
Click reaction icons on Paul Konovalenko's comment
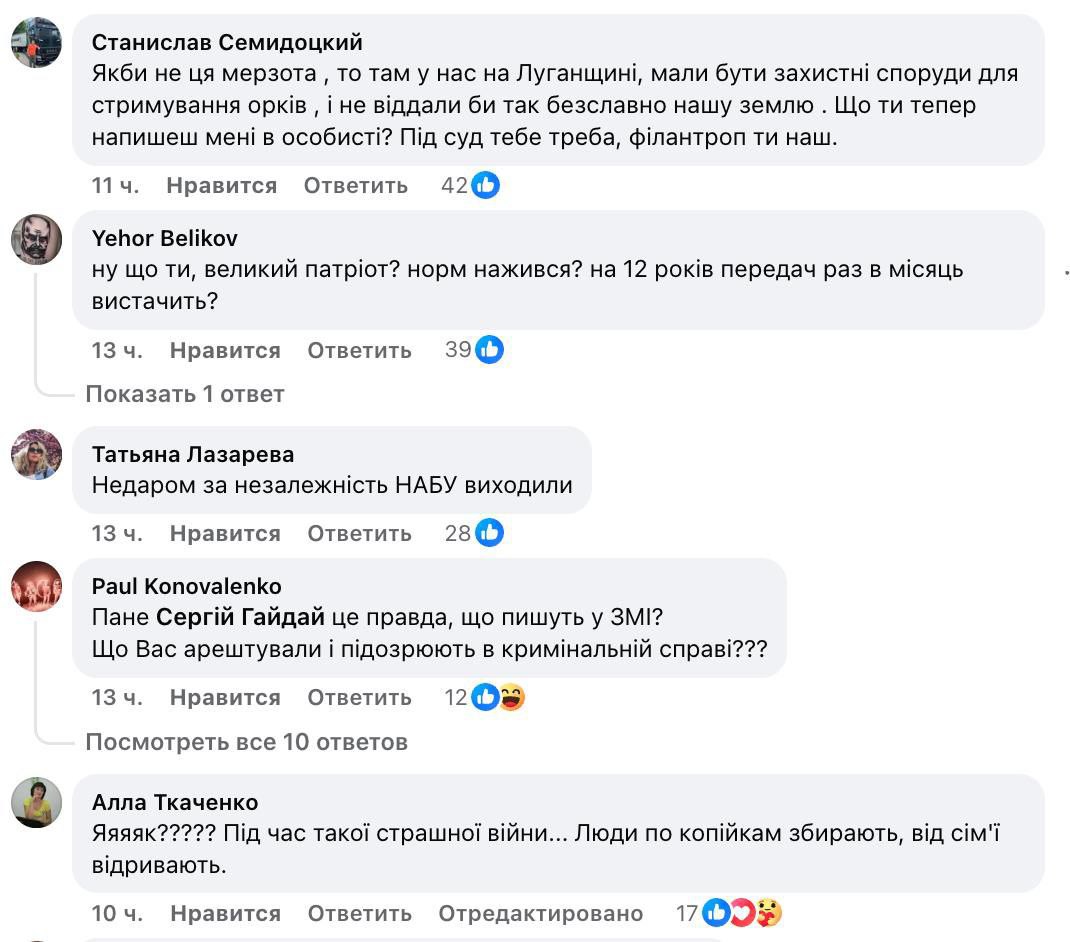498,697
